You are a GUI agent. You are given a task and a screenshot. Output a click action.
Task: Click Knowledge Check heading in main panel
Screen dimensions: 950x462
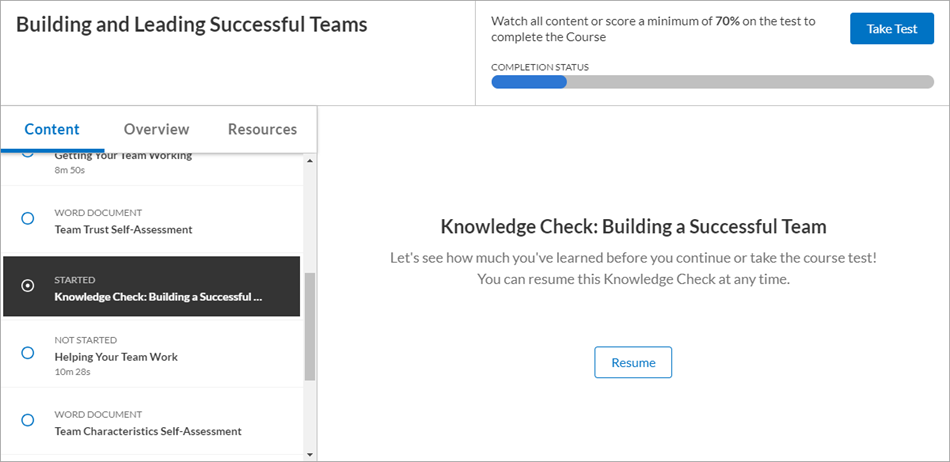[633, 226]
